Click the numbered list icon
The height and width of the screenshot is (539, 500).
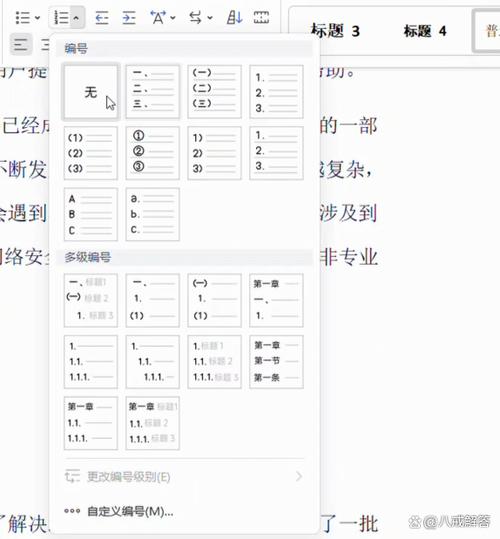click(62, 18)
